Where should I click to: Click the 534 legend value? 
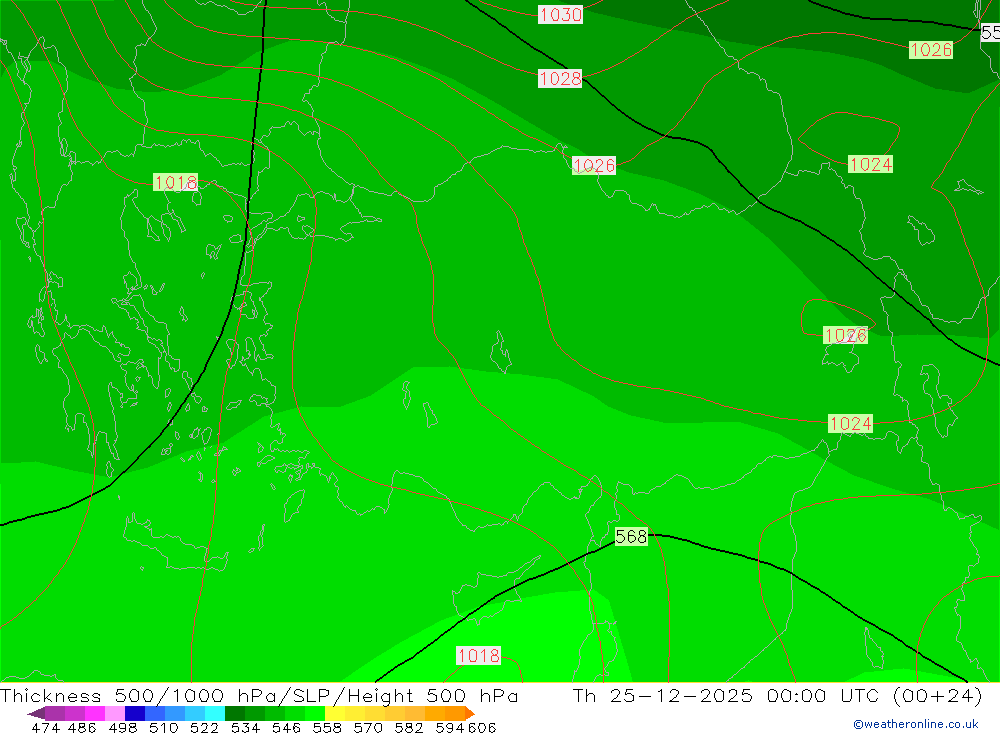click(245, 727)
